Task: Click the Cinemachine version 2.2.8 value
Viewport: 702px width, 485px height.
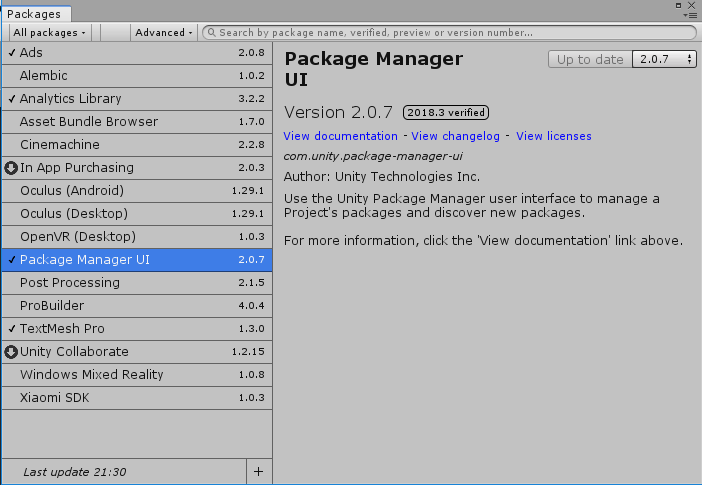Action: point(251,145)
